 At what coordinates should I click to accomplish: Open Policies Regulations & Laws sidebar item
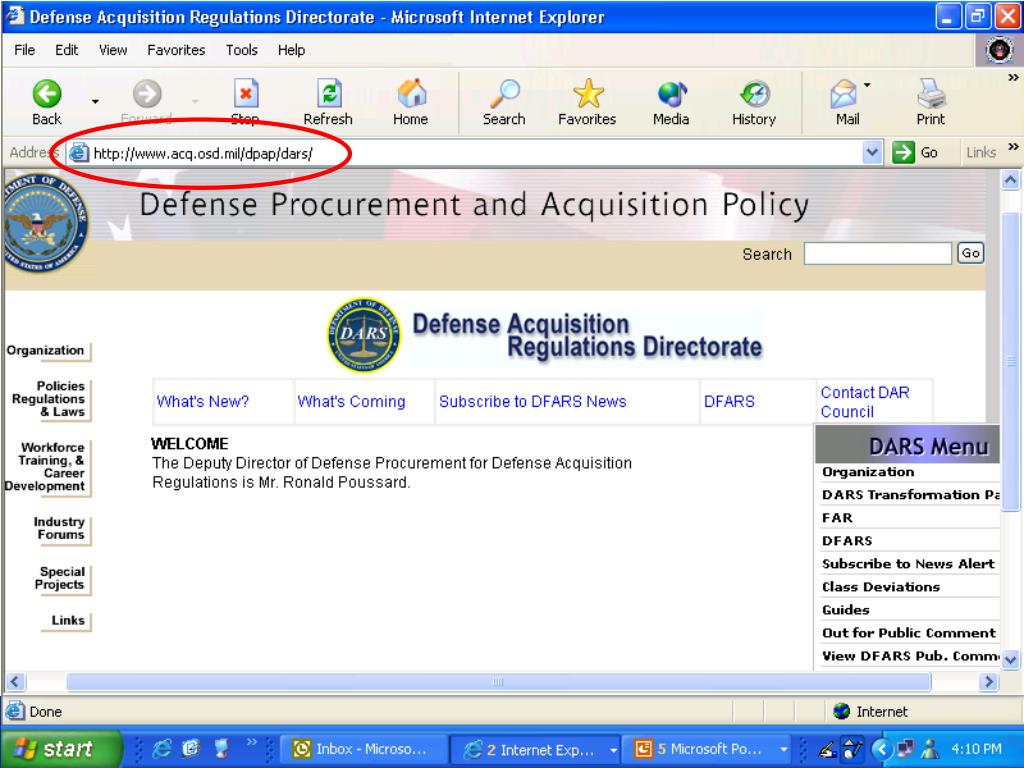48,399
